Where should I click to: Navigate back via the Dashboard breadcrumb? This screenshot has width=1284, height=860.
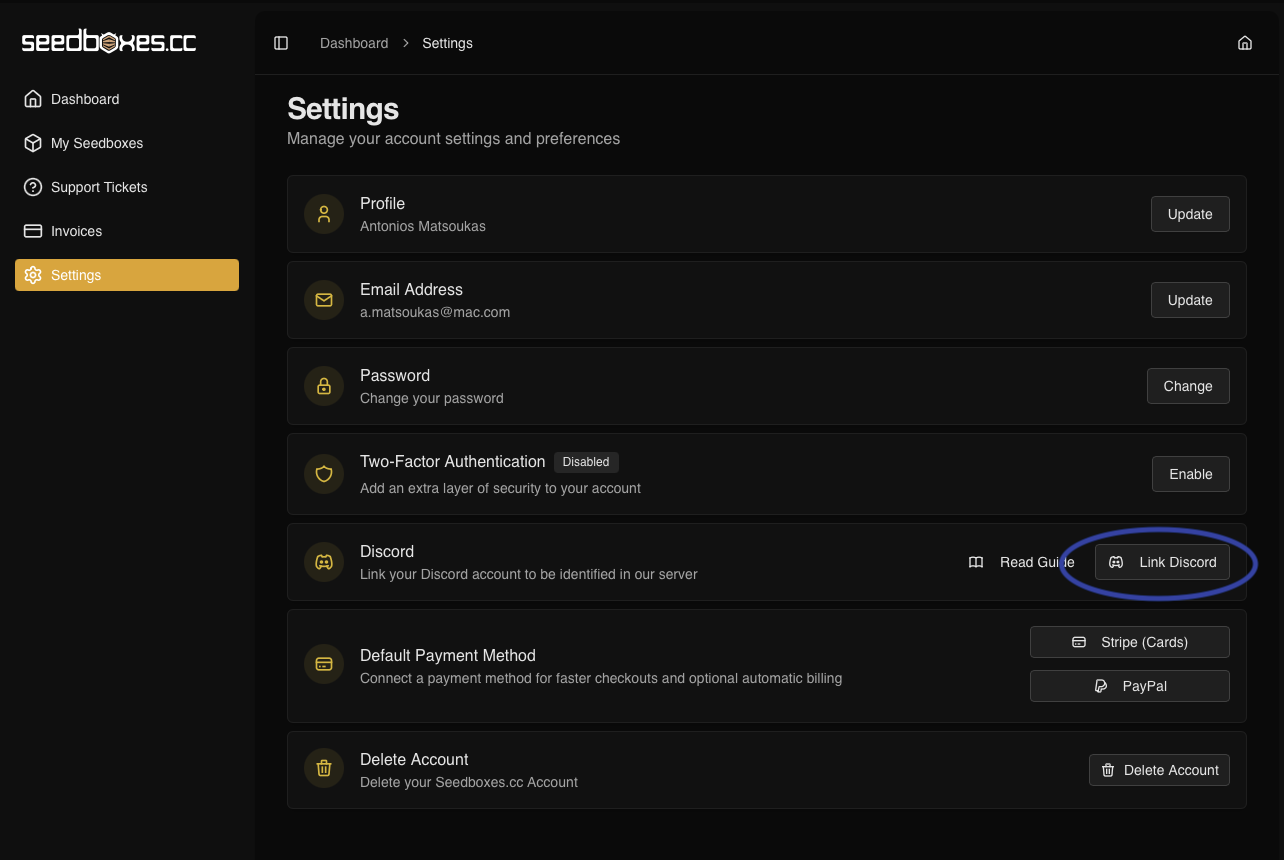[x=354, y=43]
